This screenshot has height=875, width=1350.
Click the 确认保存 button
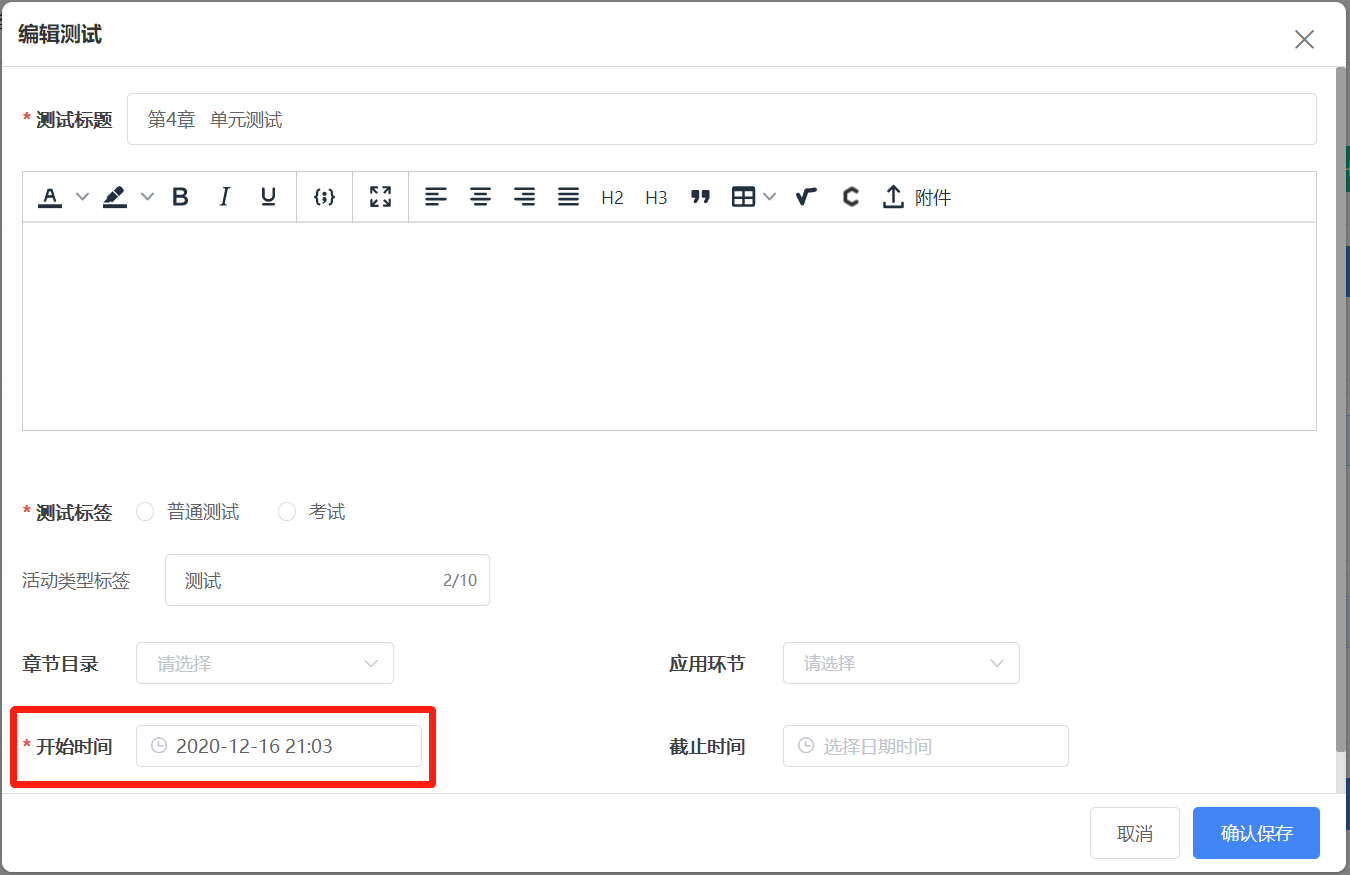1256,833
